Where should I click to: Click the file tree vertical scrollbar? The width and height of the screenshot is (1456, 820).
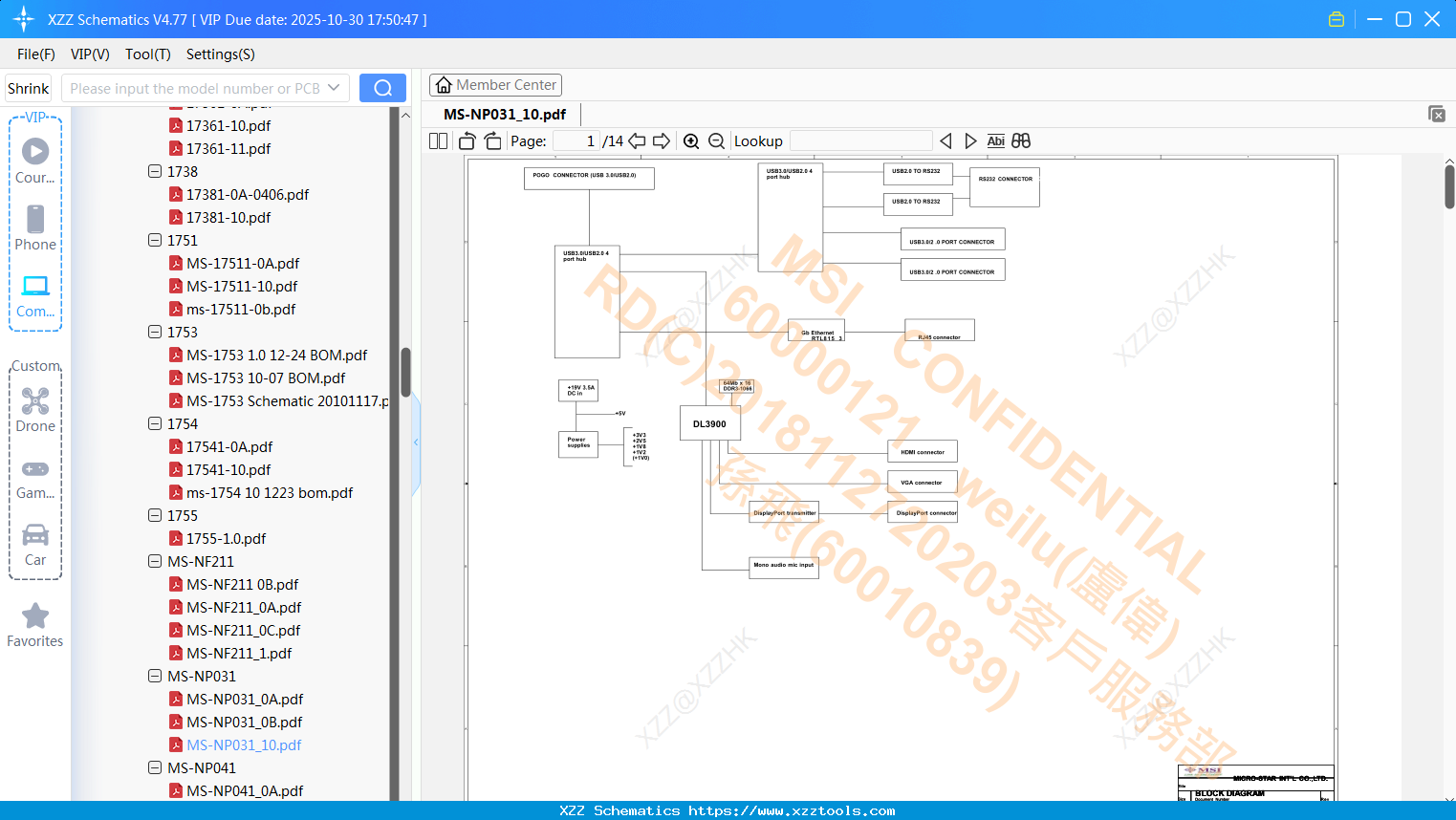click(405, 372)
